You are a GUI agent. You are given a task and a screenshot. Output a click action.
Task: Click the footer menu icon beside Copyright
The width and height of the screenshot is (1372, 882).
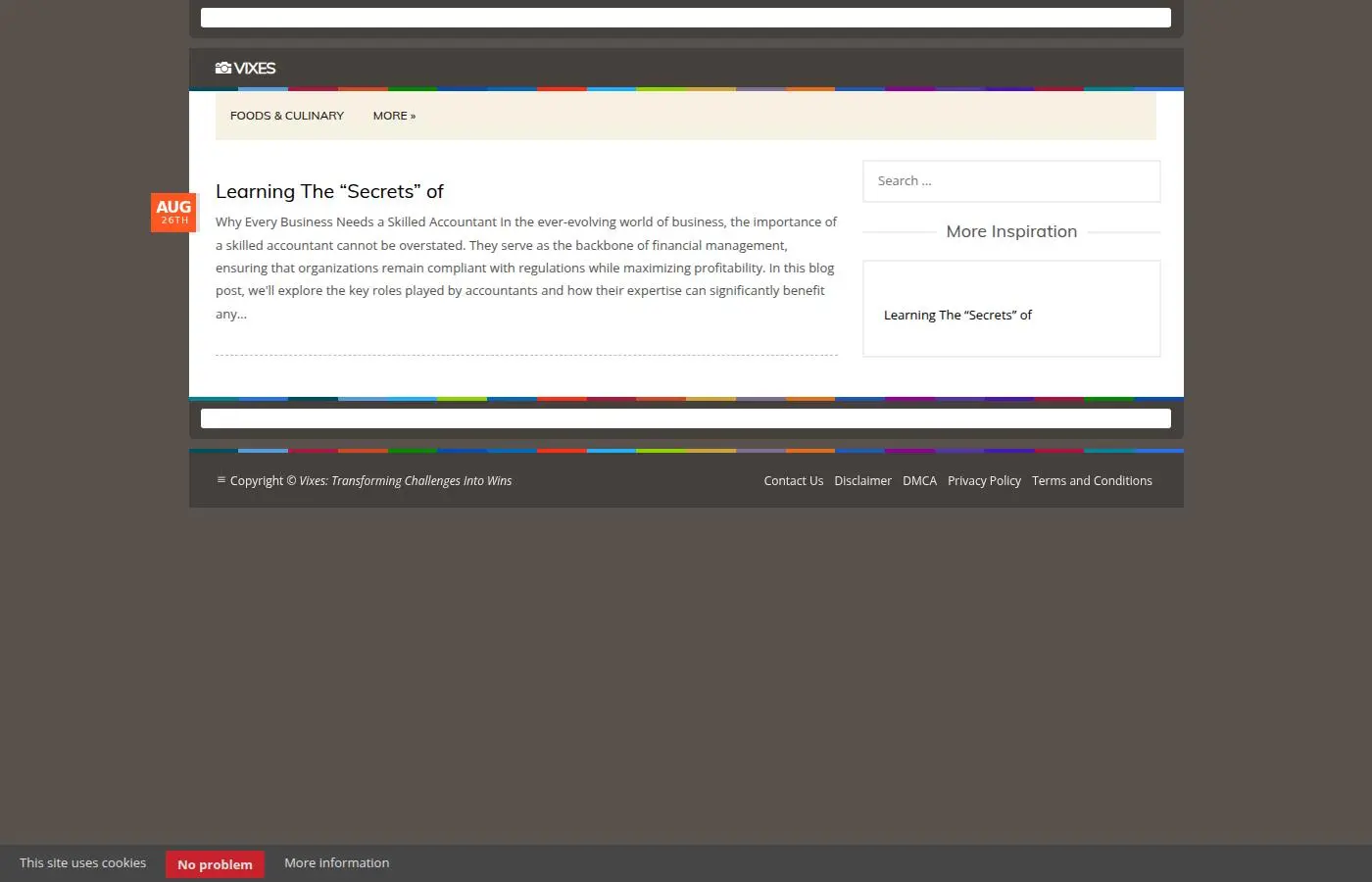point(221,480)
